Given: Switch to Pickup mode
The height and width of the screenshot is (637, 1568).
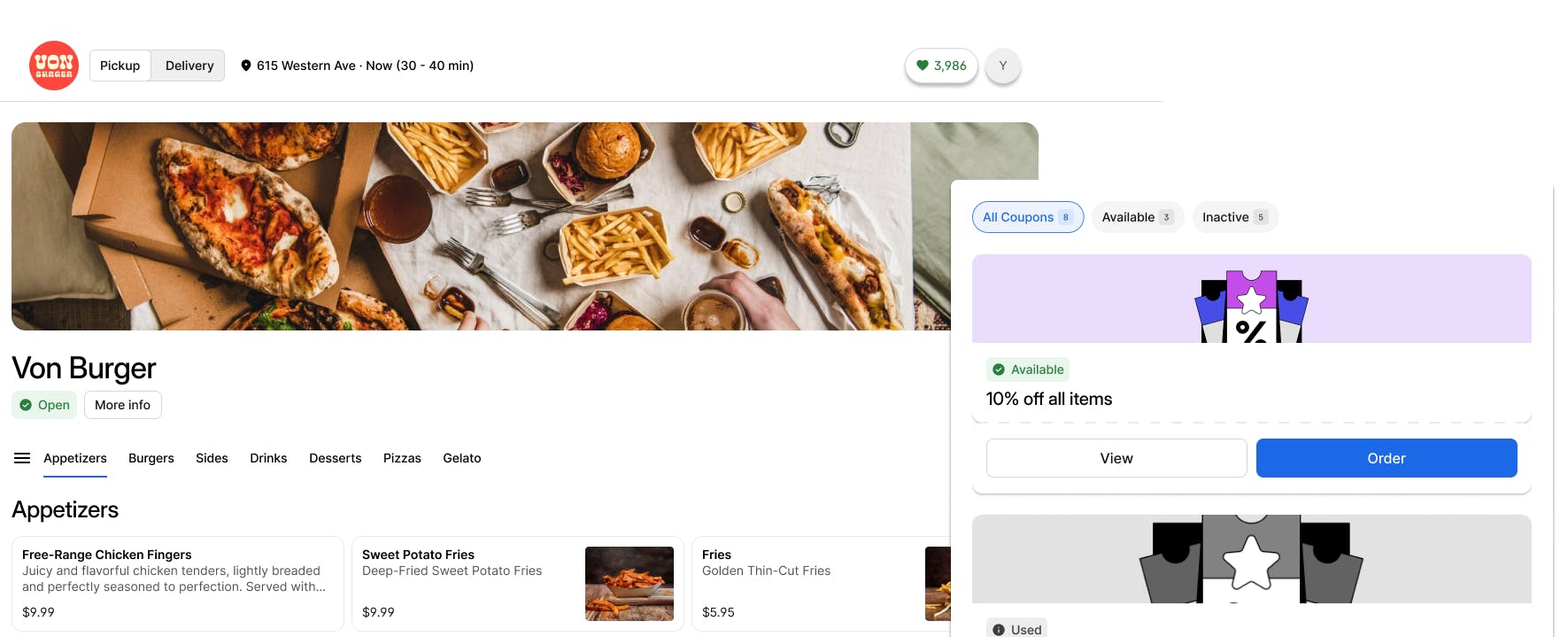Looking at the screenshot, I should pos(120,66).
